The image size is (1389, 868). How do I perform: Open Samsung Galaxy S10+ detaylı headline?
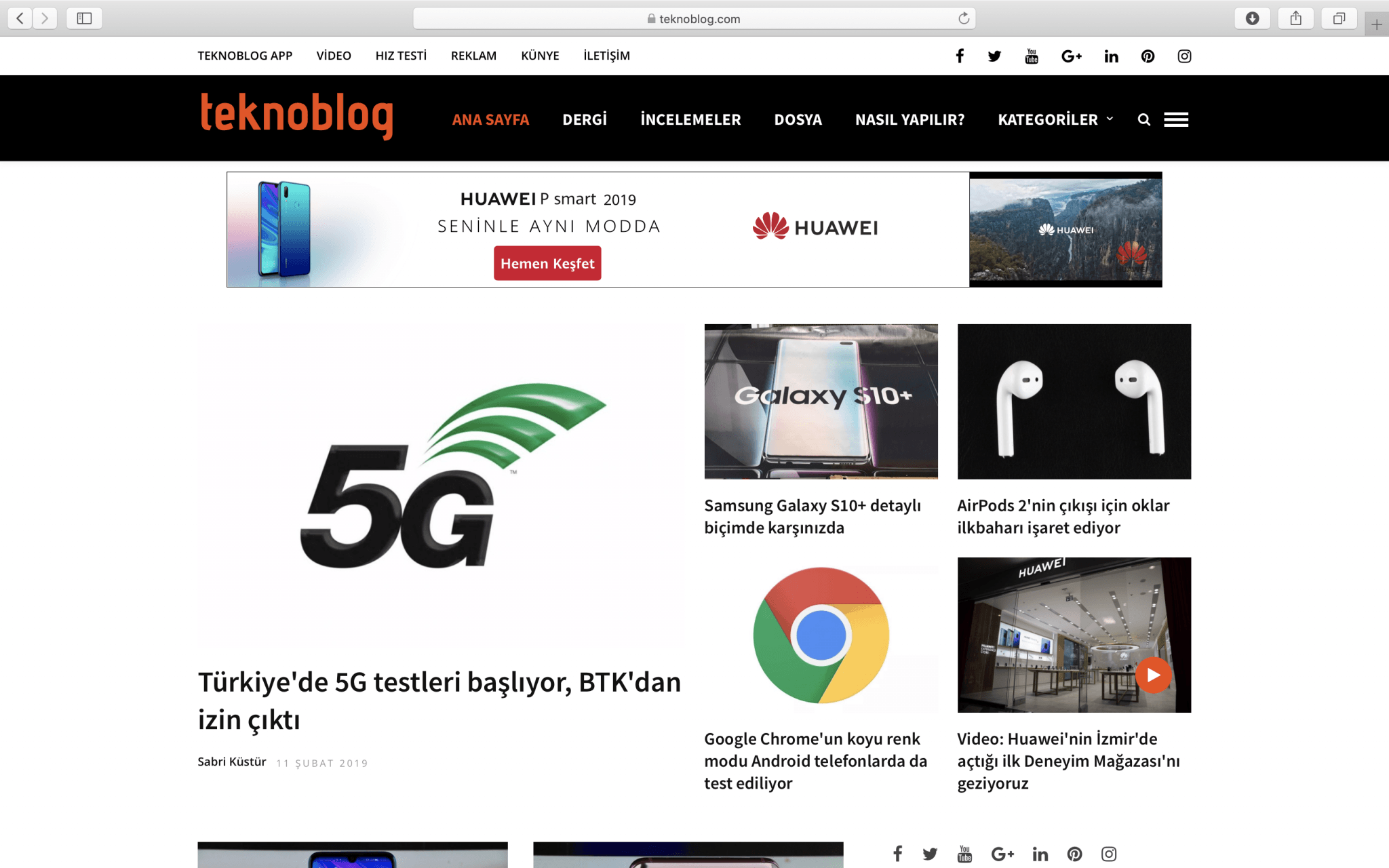coord(813,517)
